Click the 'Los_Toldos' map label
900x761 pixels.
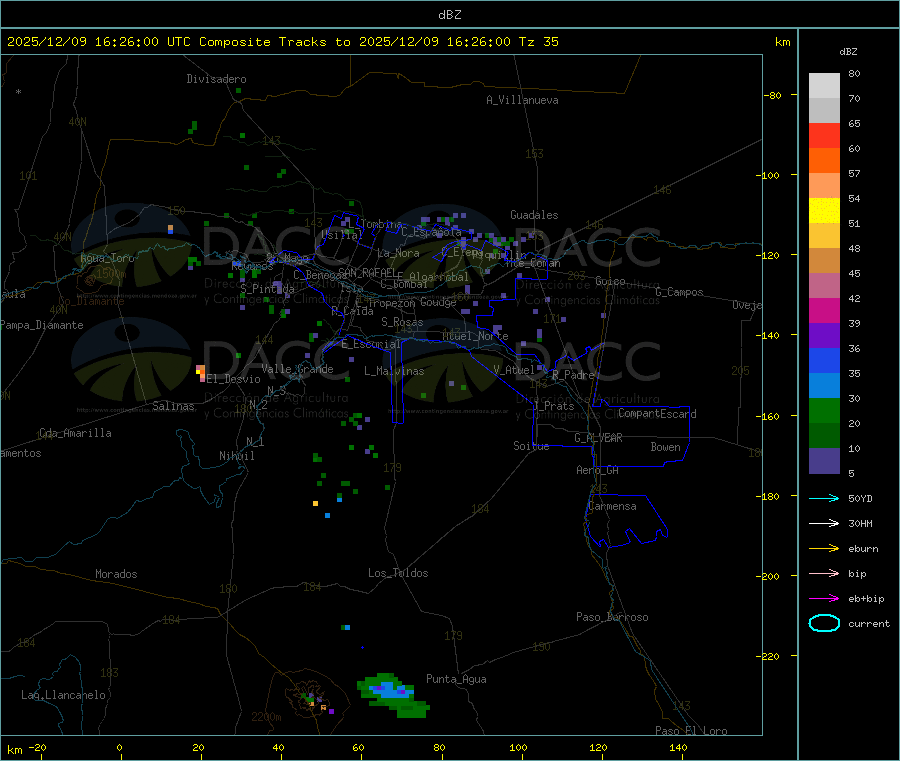point(398,573)
